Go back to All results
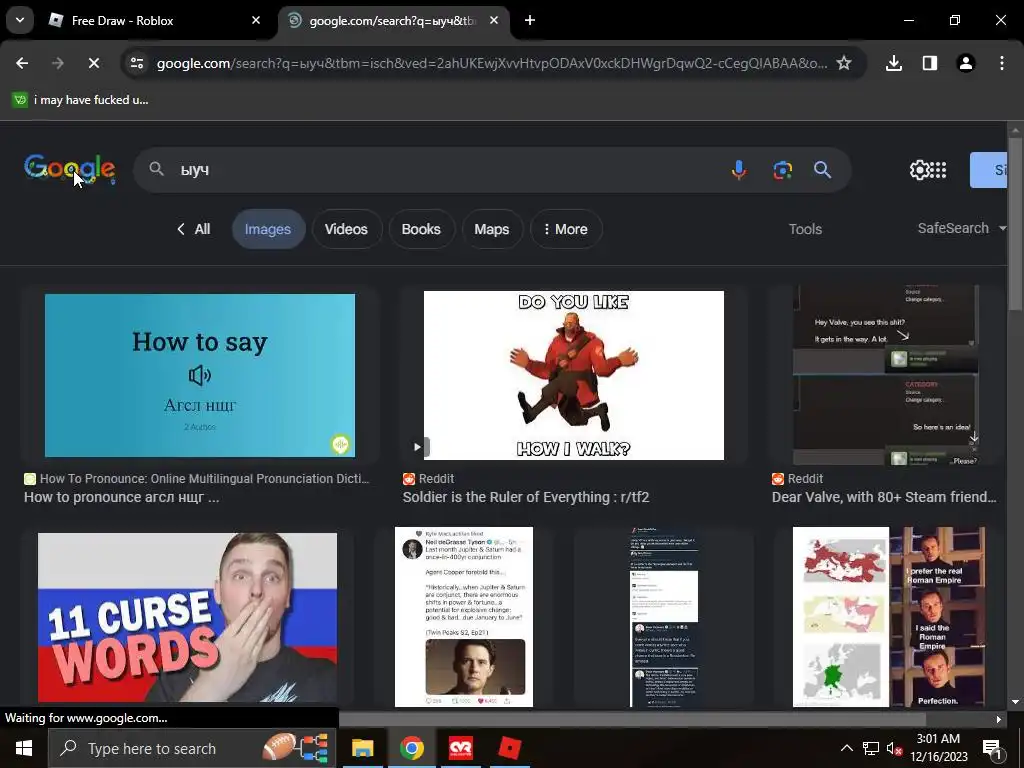Image resolution: width=1024 pixels, height=768 pixels. click(x=193, y=229)
